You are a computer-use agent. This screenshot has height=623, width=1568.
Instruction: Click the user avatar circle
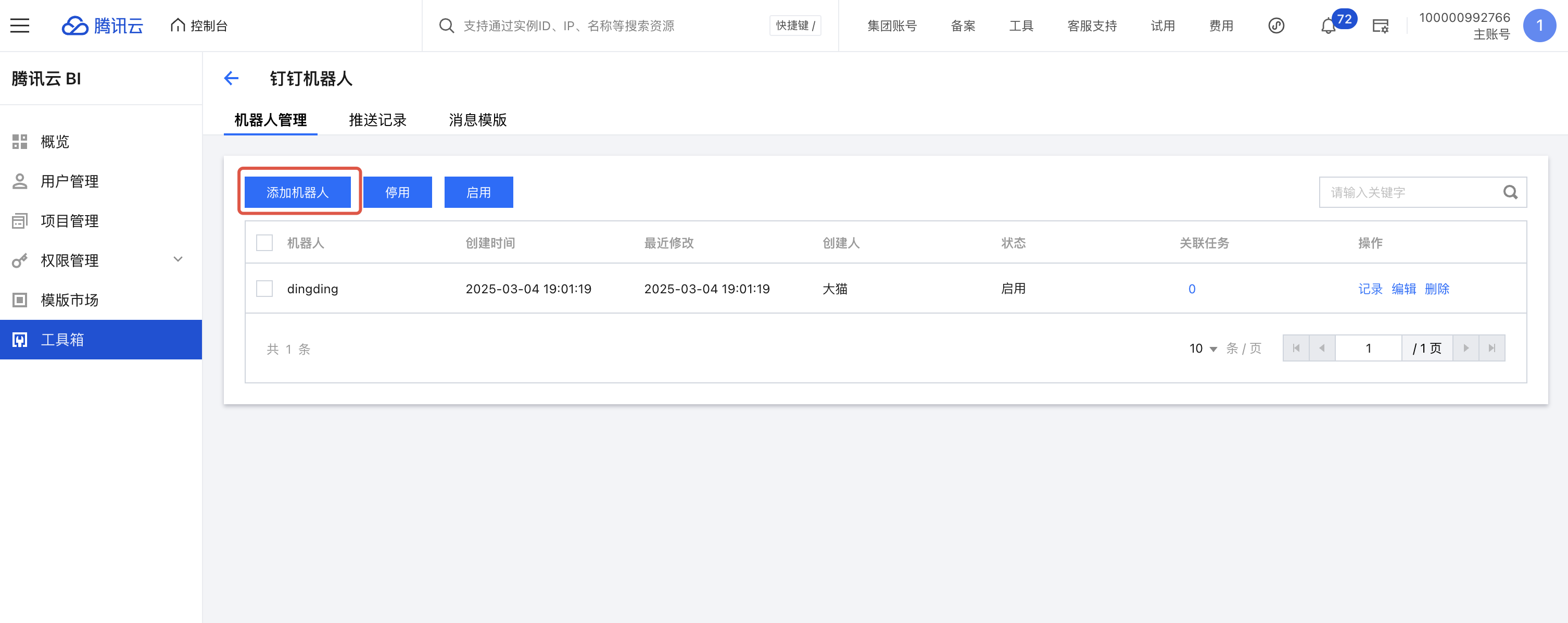tap(1539, 26)
